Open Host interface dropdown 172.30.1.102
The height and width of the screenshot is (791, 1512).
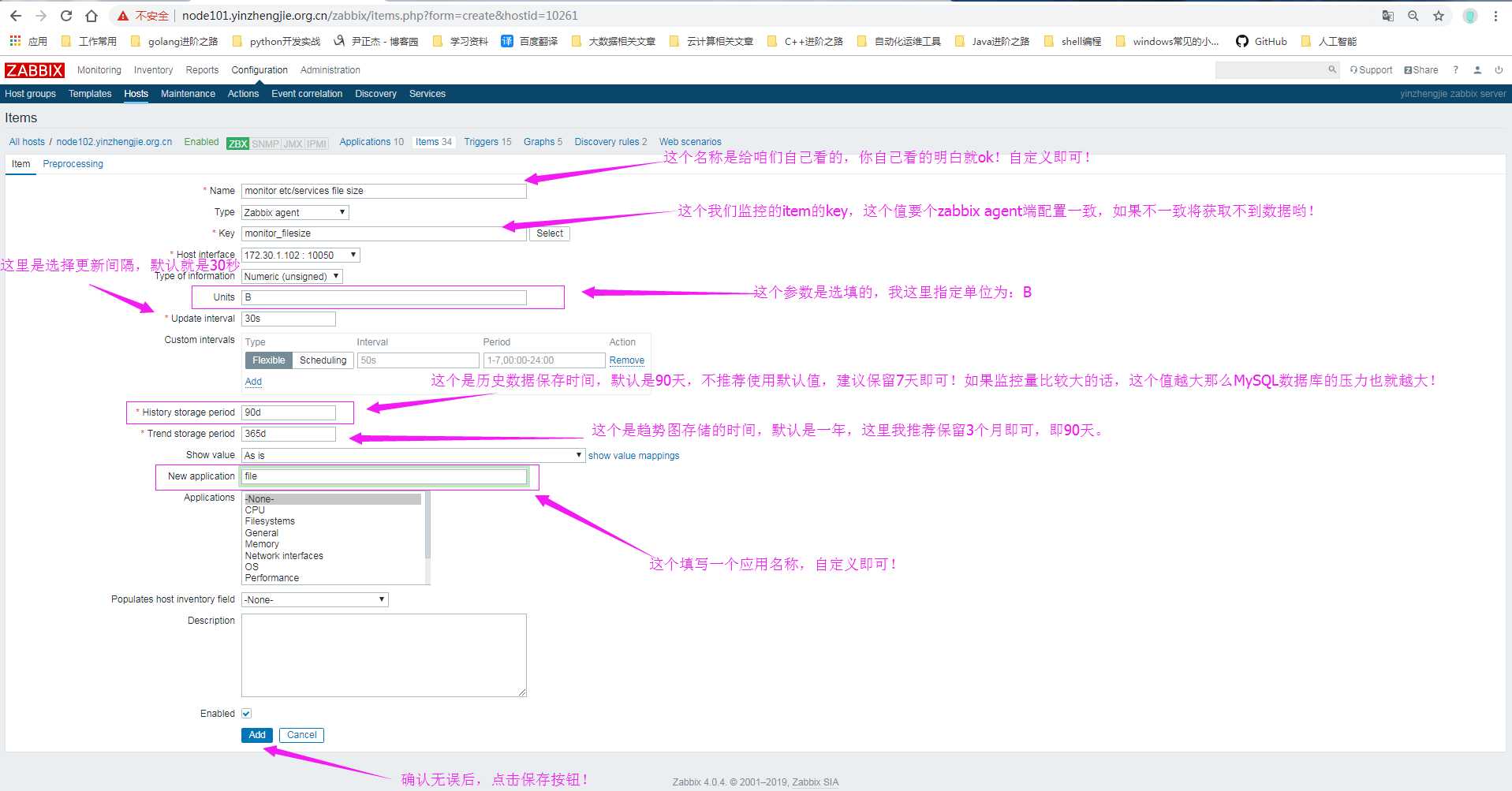pyautogui.click(x=301, y=255)
